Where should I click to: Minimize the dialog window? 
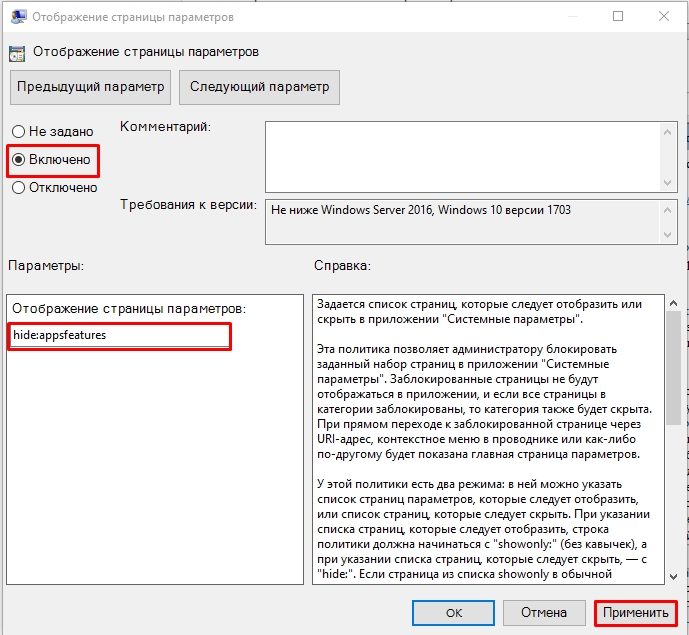[x=573, y=16]
